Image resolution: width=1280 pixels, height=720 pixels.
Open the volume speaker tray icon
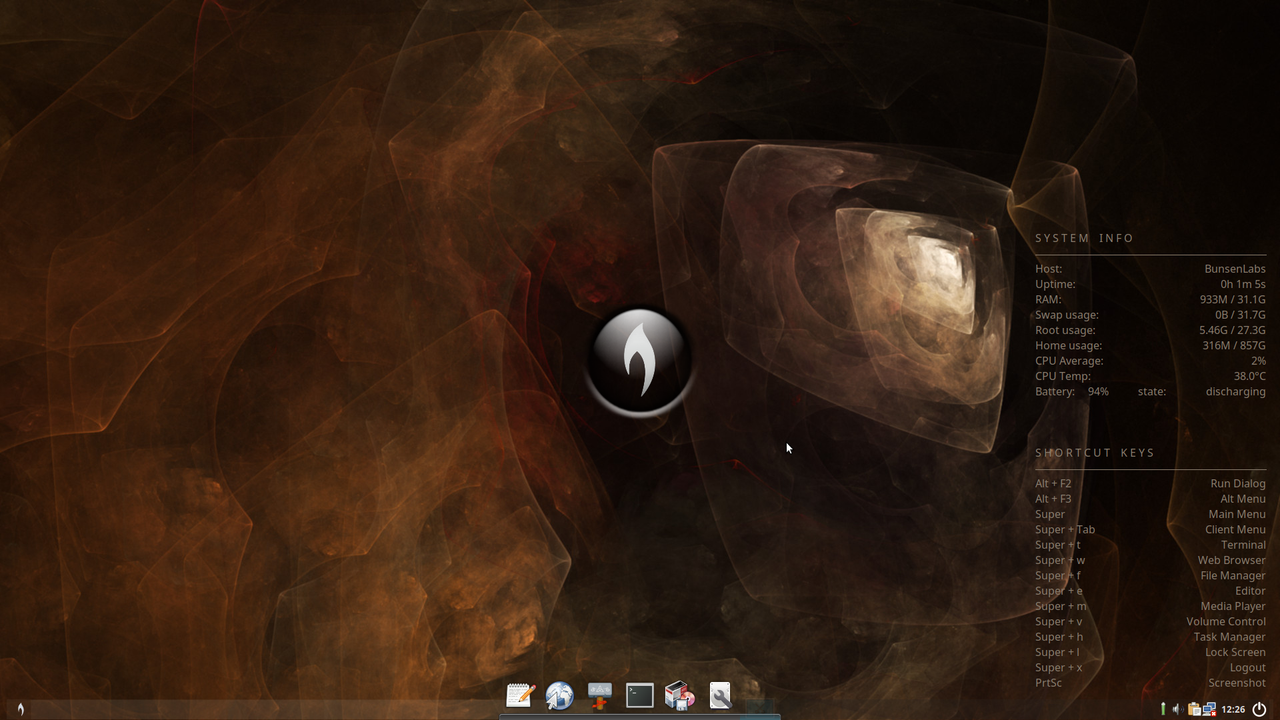tap(1178, 709)
